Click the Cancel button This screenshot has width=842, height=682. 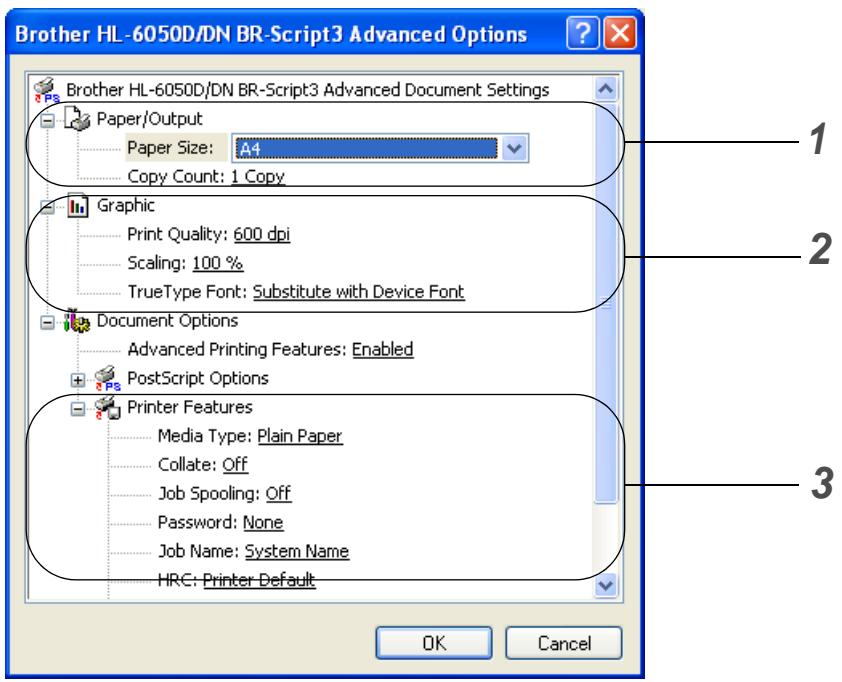[x=564, y=643]
